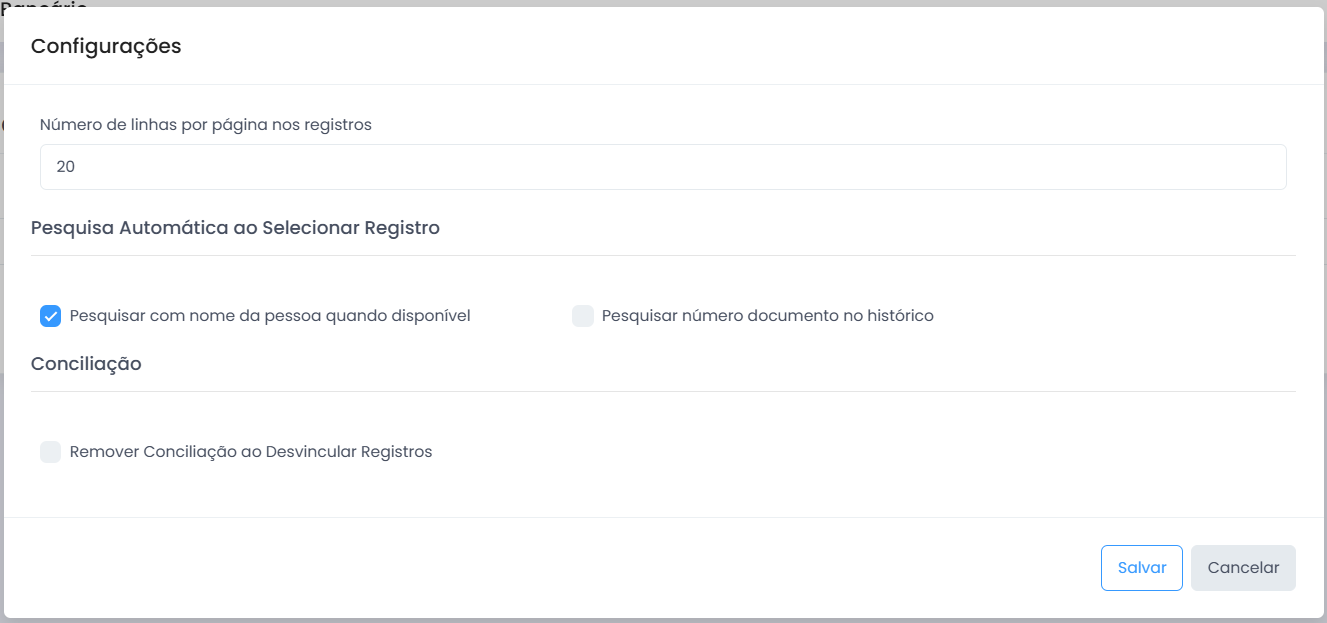Click the "Conciliação" section heading

coord(86,364)
